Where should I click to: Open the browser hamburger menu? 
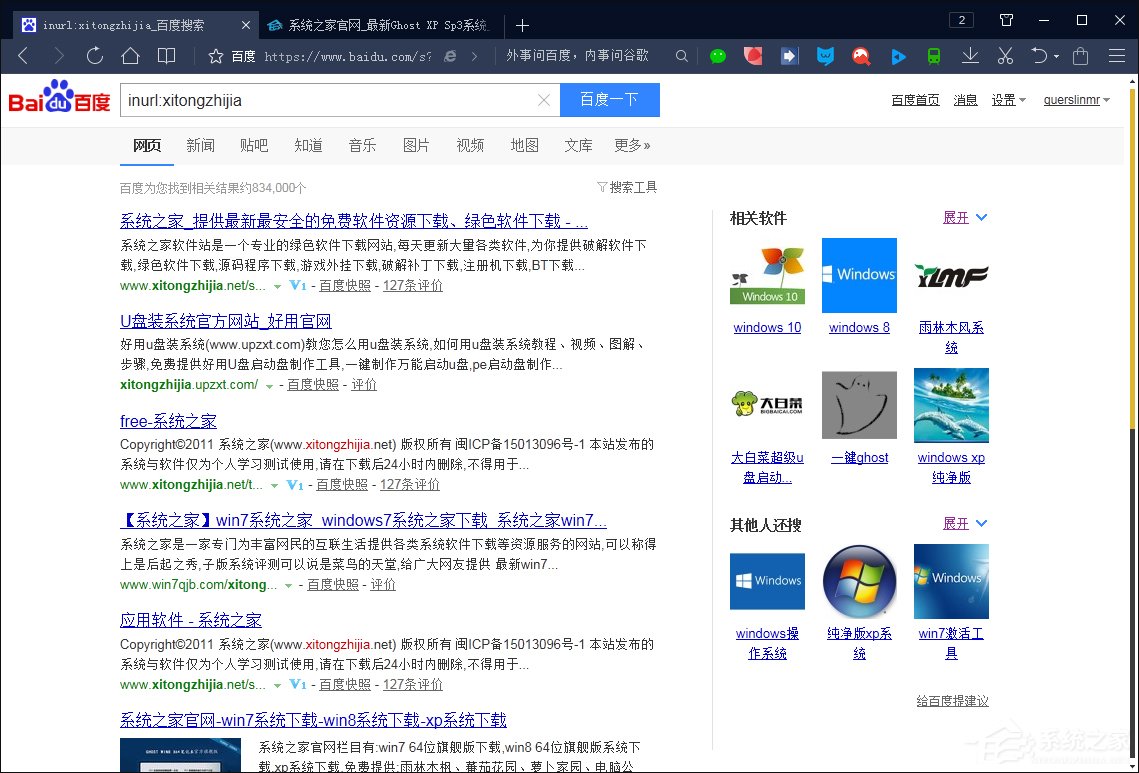click(x=1117, y=56)
